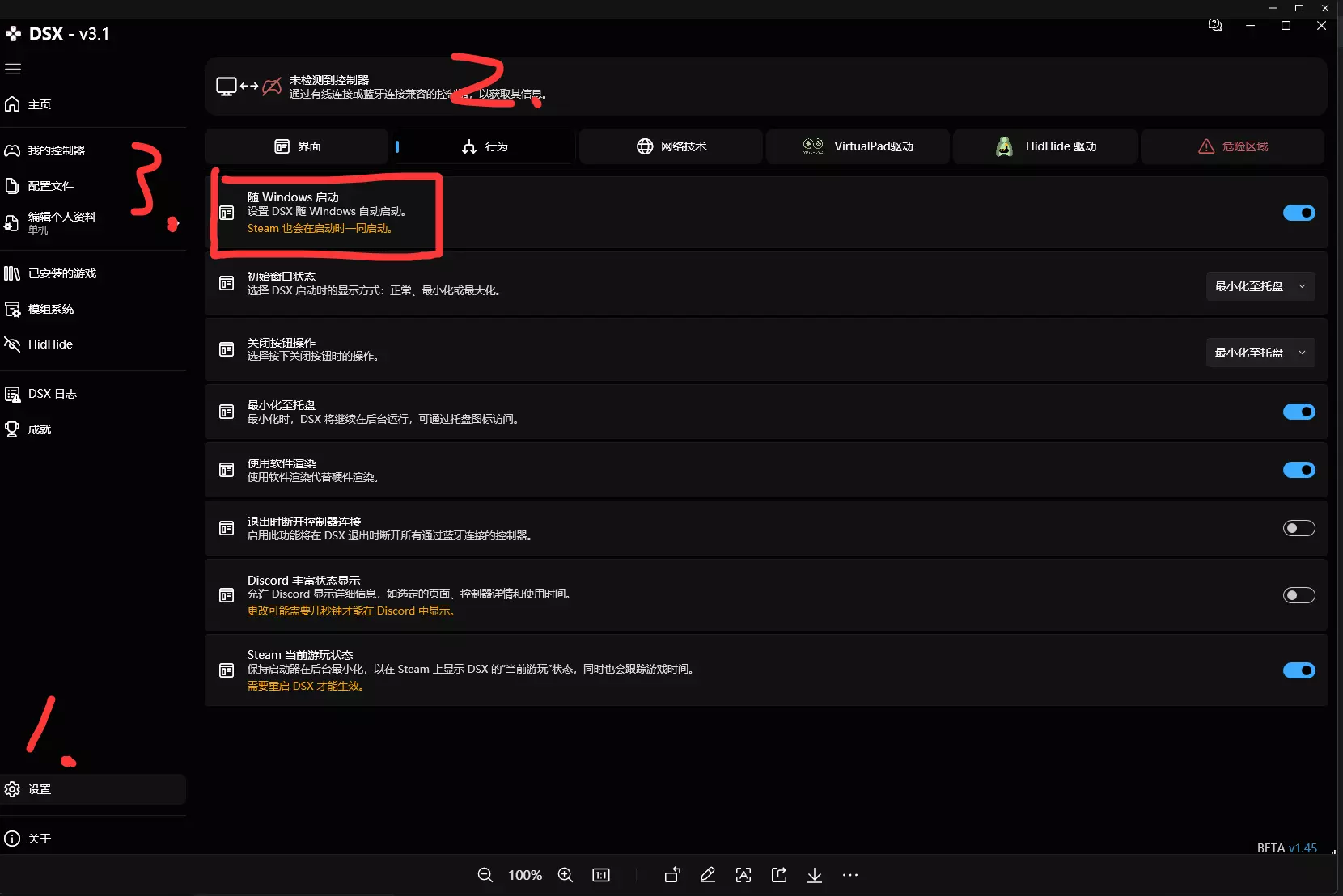Switch to the 网络技术 tab

click(671, 146)
